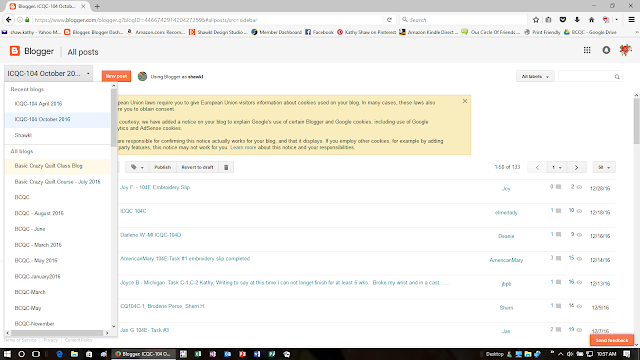
Task: Choose Basic Crazy Quilt Course - July 2016
Action: 58,182
